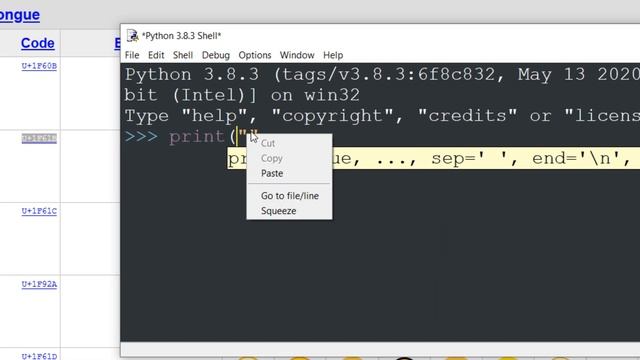
Task: Open the U+1F92A code link in browser
Action: (x=39, y=284)
